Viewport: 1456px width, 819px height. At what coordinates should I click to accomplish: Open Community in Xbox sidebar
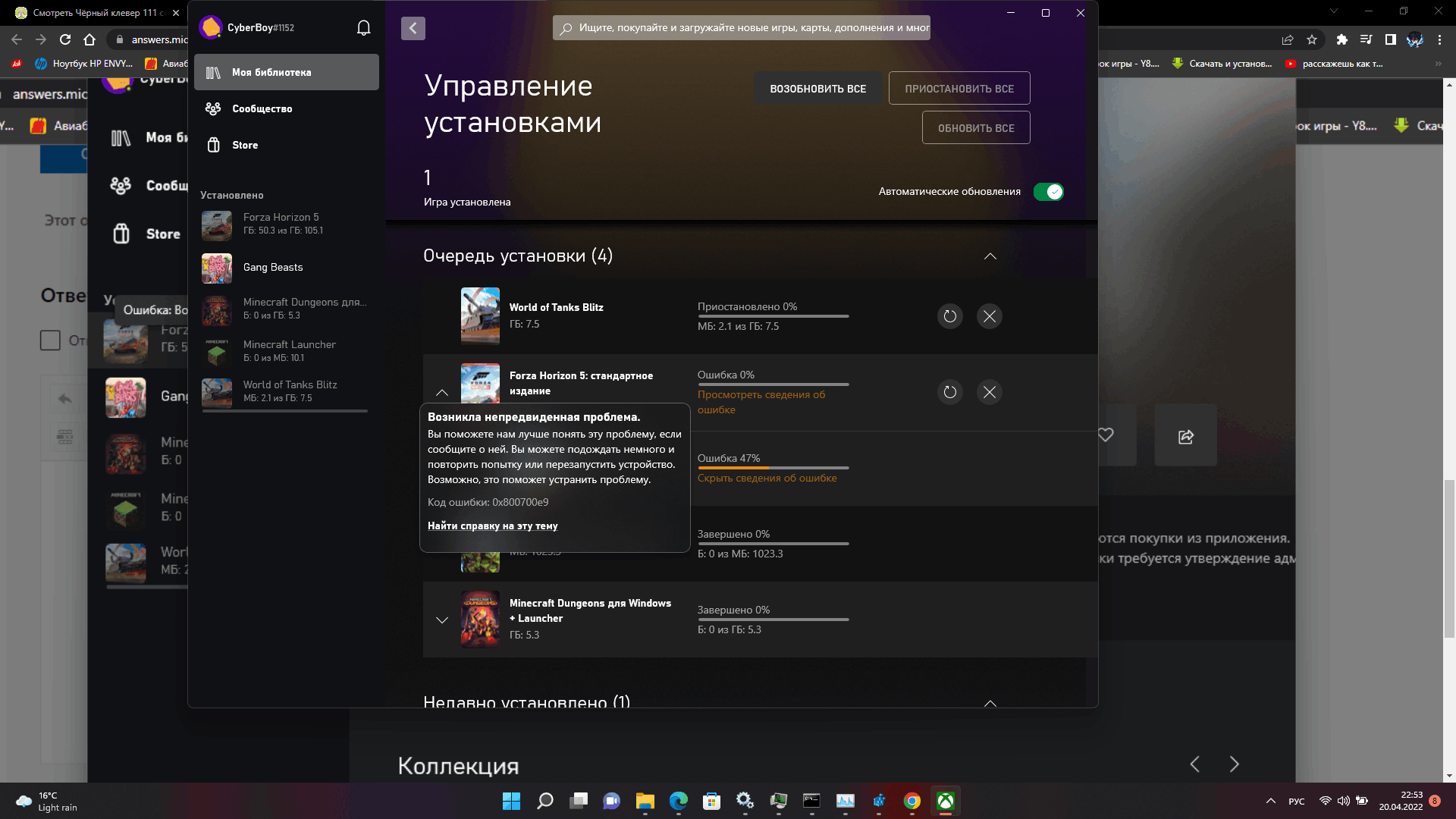pyautogui.click(x=287, y=108)
